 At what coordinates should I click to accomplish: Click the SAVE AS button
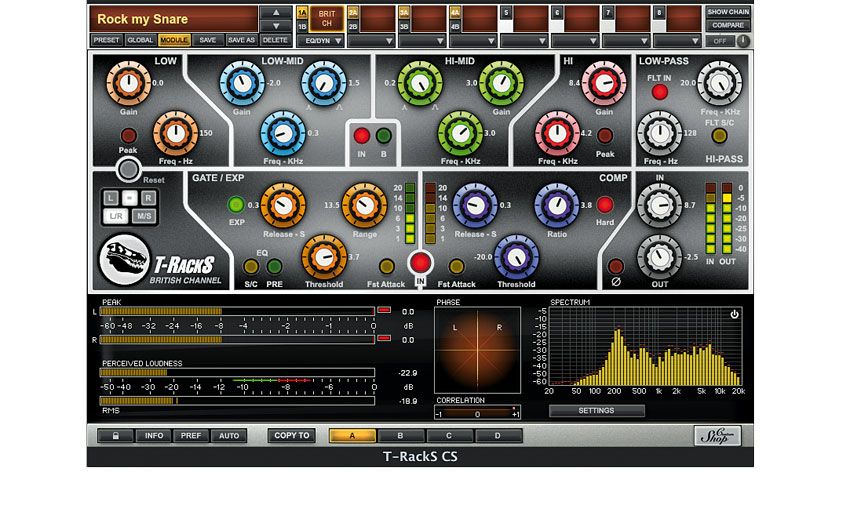pyautogui.click(x=241, y=40)
